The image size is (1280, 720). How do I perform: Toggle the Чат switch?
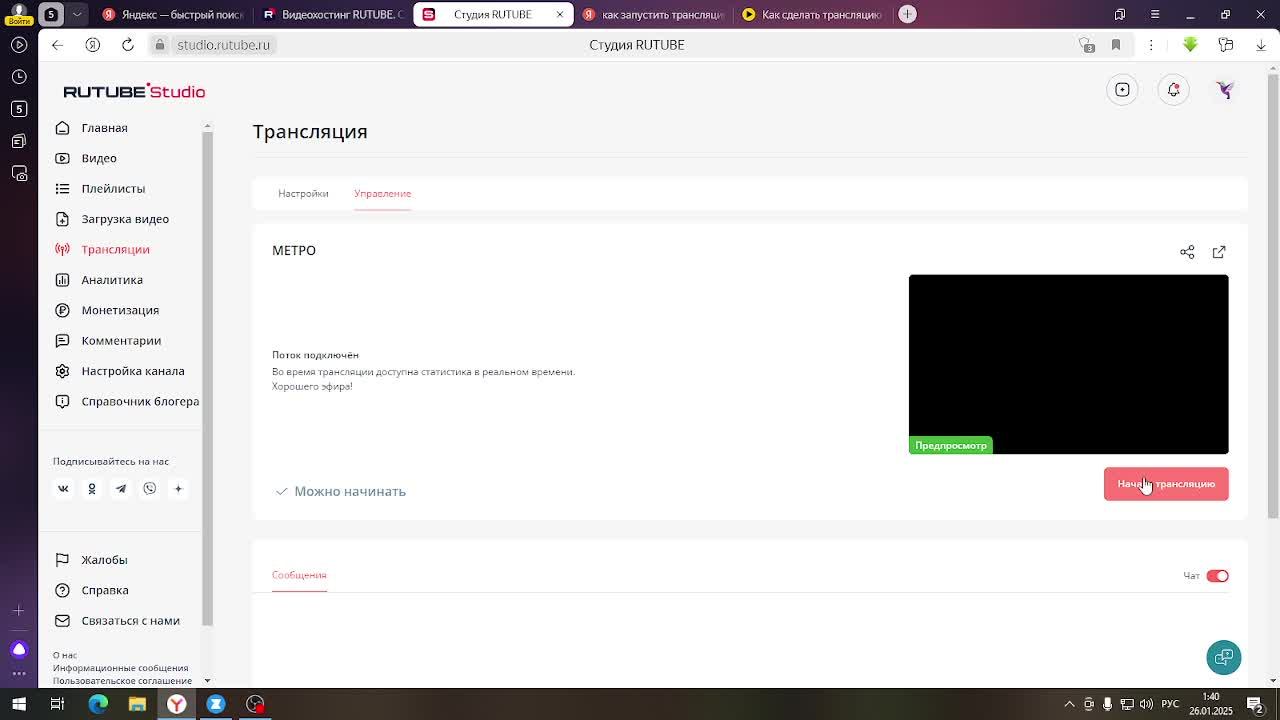point(1217,576)
